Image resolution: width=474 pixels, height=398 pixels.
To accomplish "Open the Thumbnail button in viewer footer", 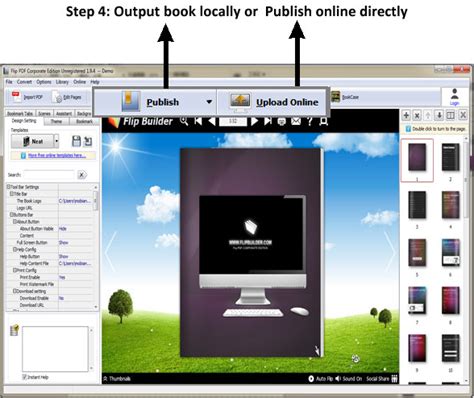I will 117,379.
